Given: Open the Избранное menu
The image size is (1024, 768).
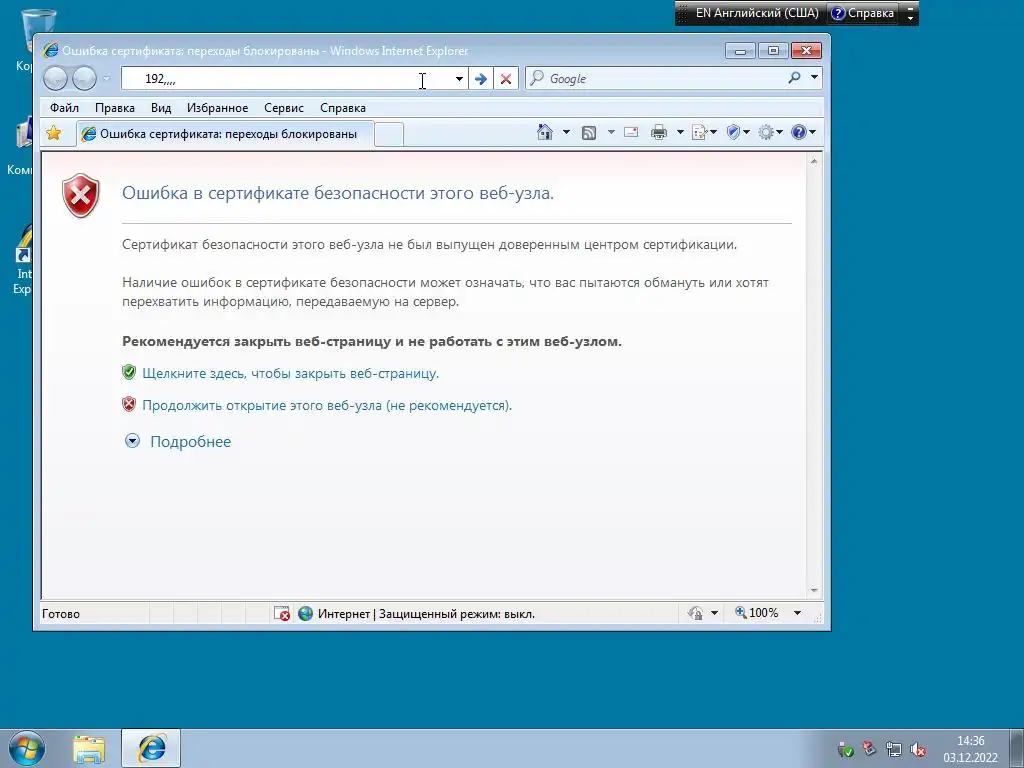Looking at the screenshot, I should click(x=217, y=108).
